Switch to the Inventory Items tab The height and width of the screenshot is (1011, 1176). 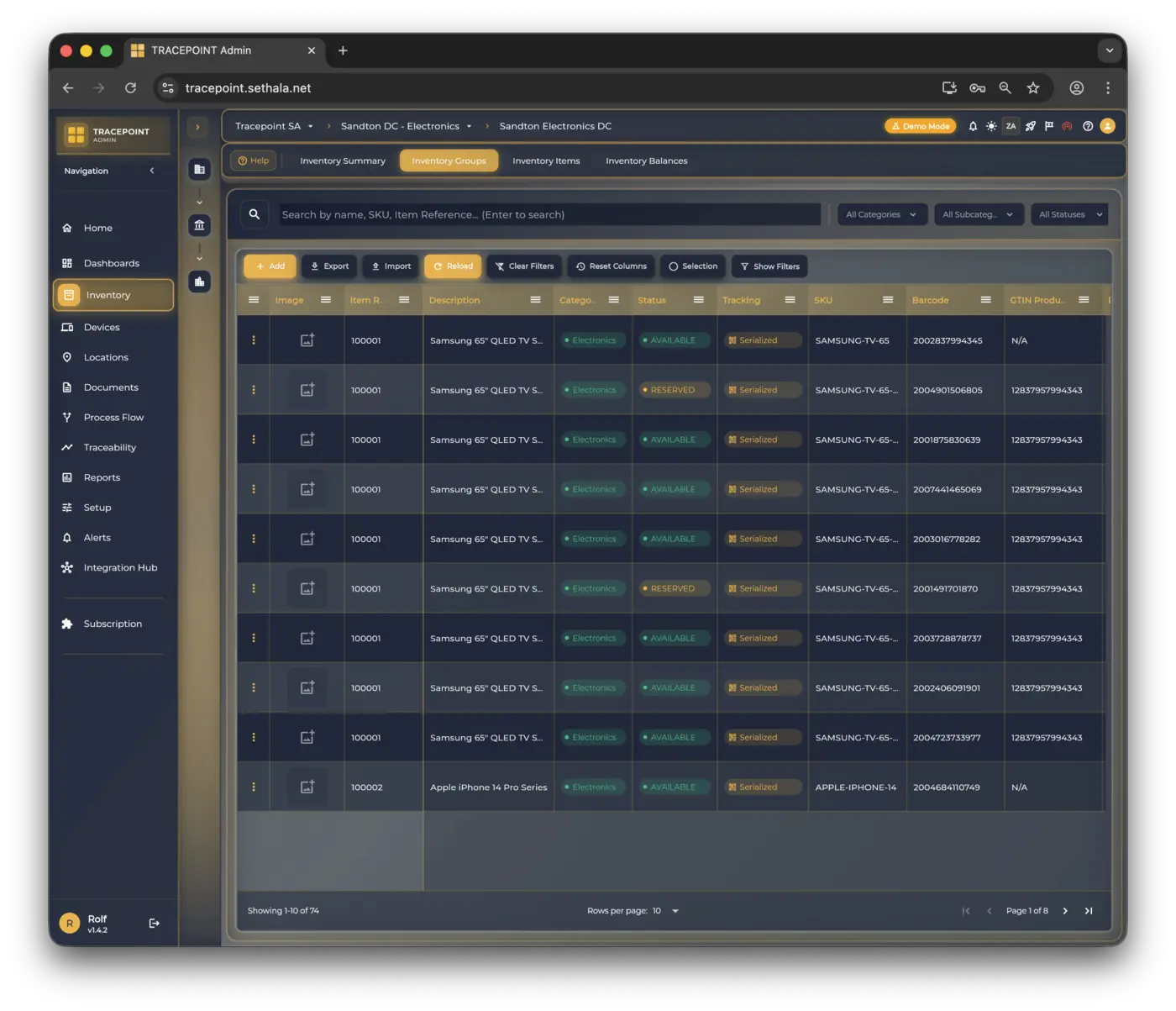pos(546,161)
